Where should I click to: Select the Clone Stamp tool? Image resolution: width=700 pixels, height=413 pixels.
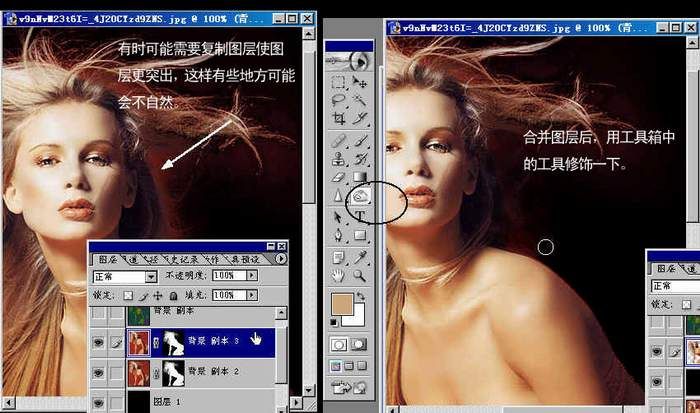click(338, 159)
